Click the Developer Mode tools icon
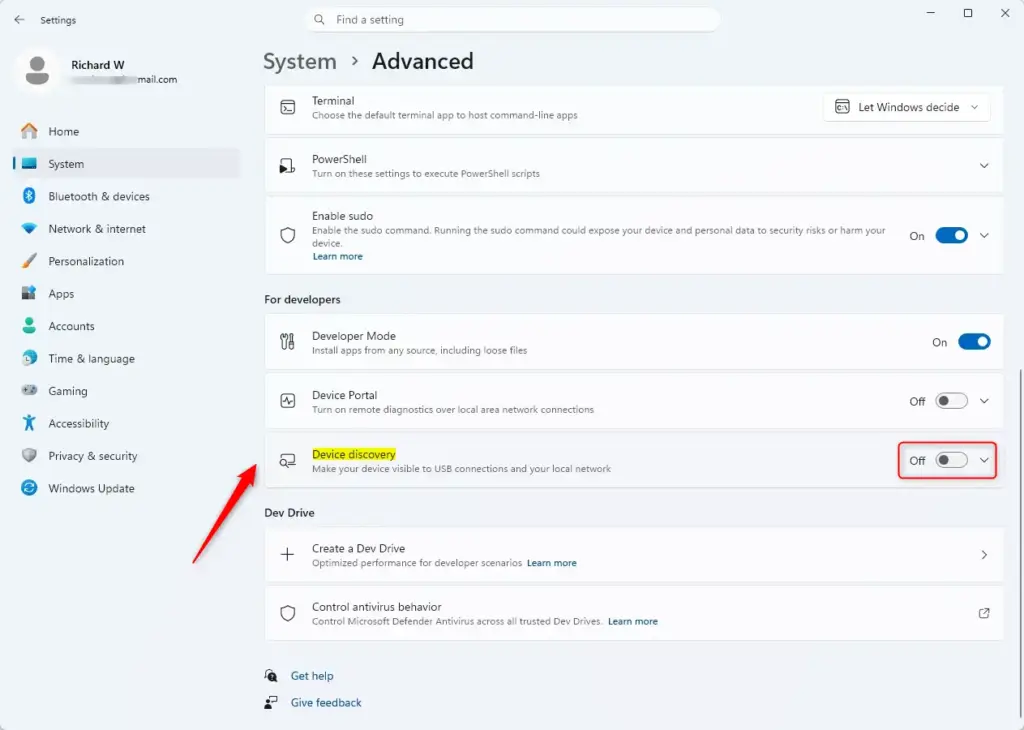1024x730 pixels. pyautogui.click(x=287, y=341)
